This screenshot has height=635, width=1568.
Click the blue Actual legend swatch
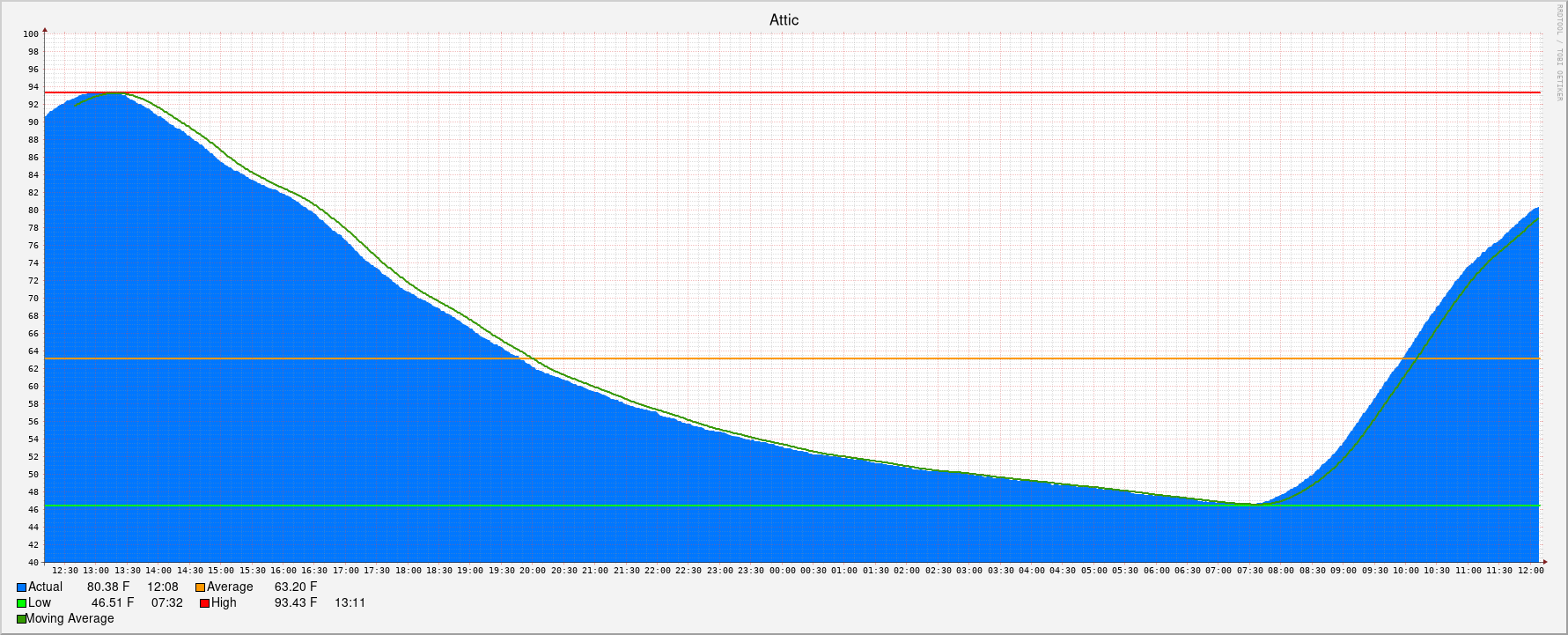point(21,587)
